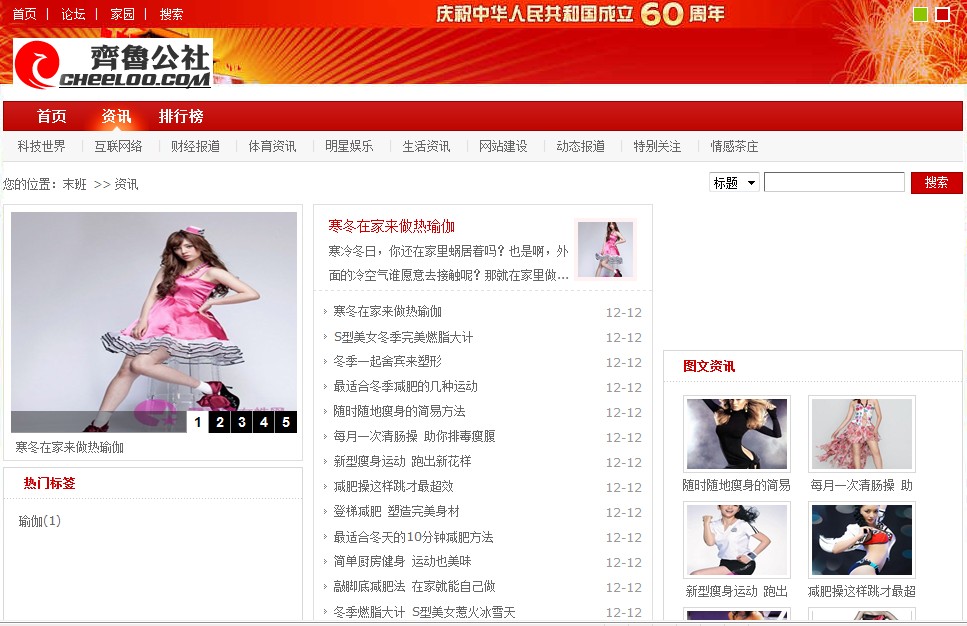Click 搜索 in the top bar

click(x=171, y=14)
